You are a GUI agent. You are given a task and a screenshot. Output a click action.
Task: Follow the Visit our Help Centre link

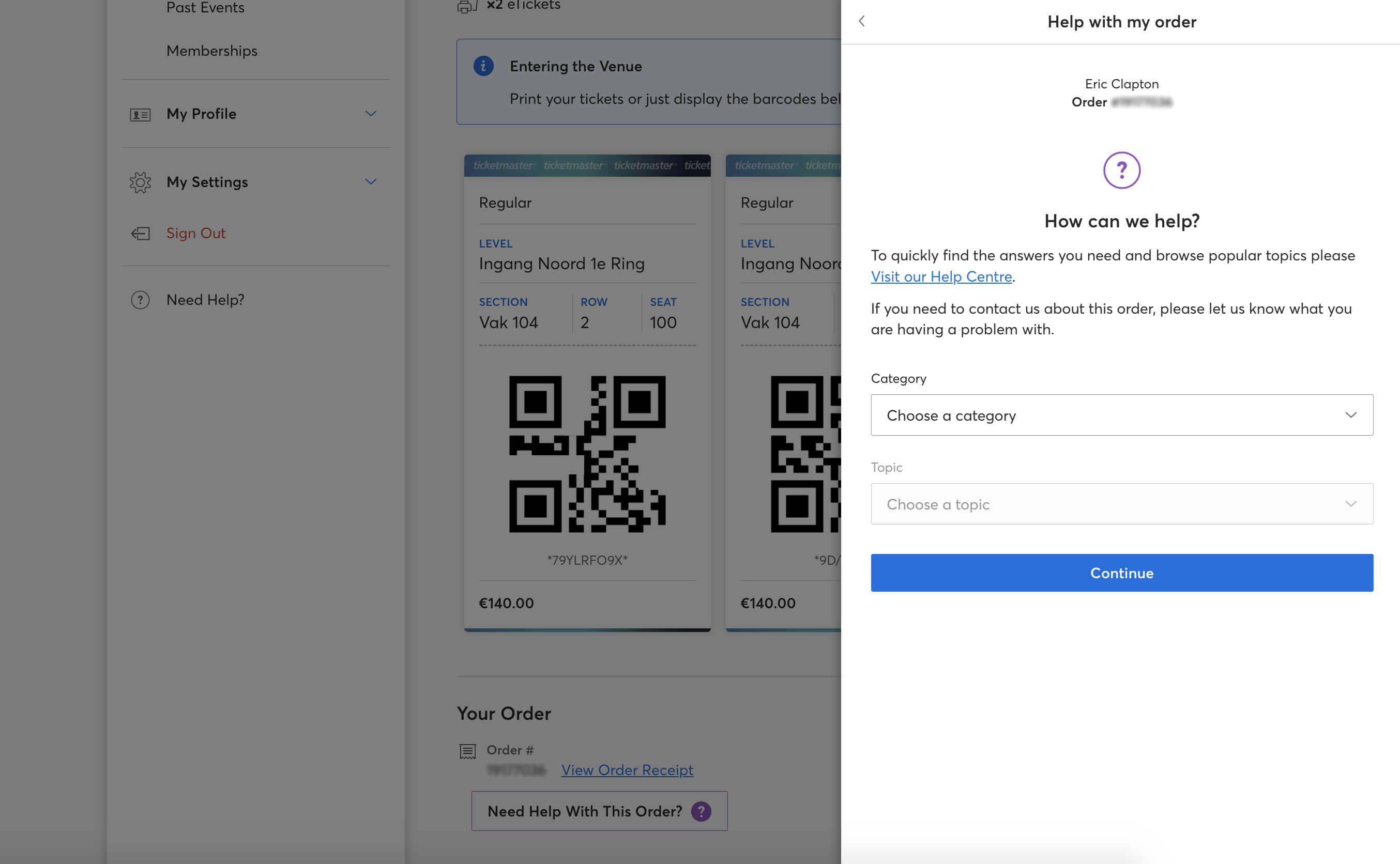click(941, 276)
